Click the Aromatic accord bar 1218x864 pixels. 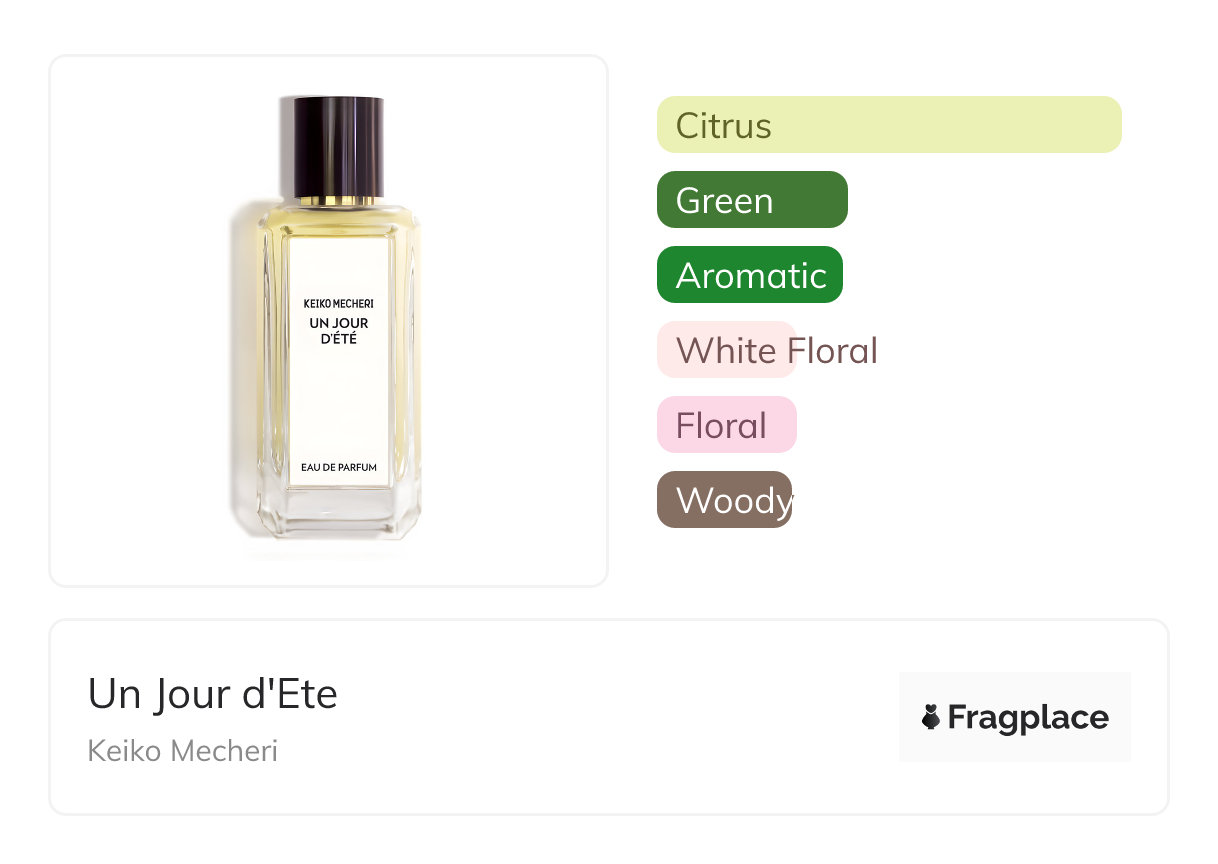[x=750, y=275]
